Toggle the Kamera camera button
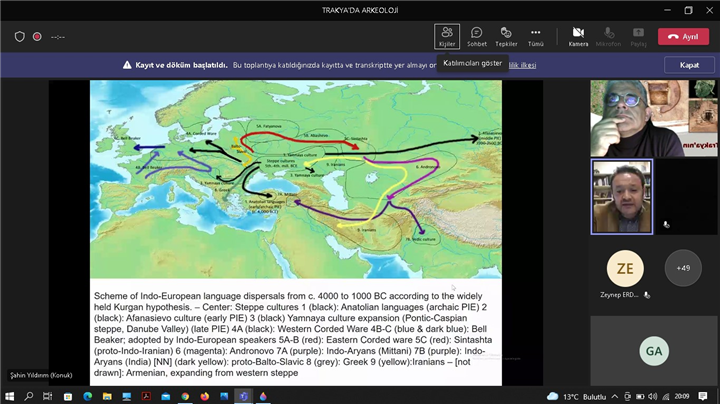720x404 pixels. pyautogui.click(x=578, y=37)
